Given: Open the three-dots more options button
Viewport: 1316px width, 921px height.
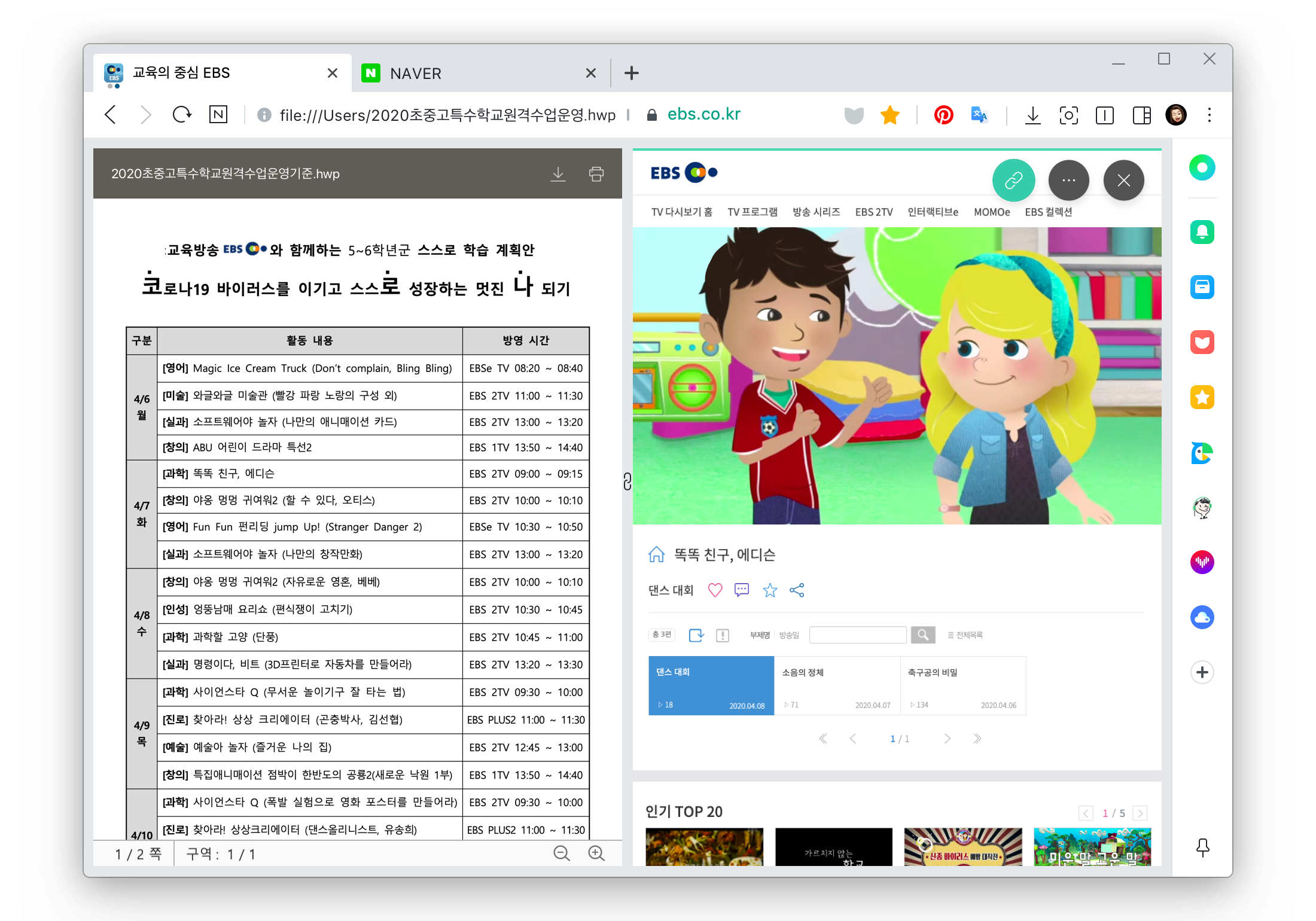Looking at the screenshot, I should [1068, 180].
